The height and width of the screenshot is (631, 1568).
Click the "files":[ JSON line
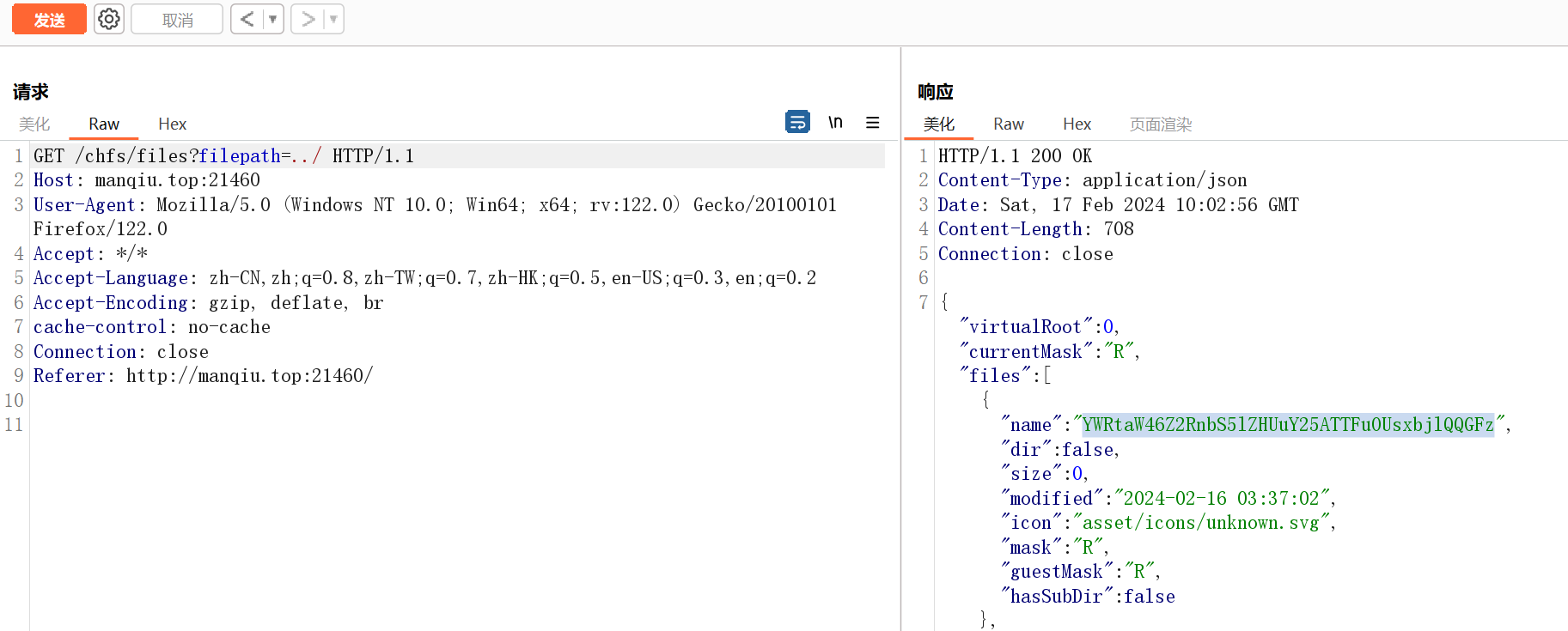pyautogui.click(x=1005, y=376)
